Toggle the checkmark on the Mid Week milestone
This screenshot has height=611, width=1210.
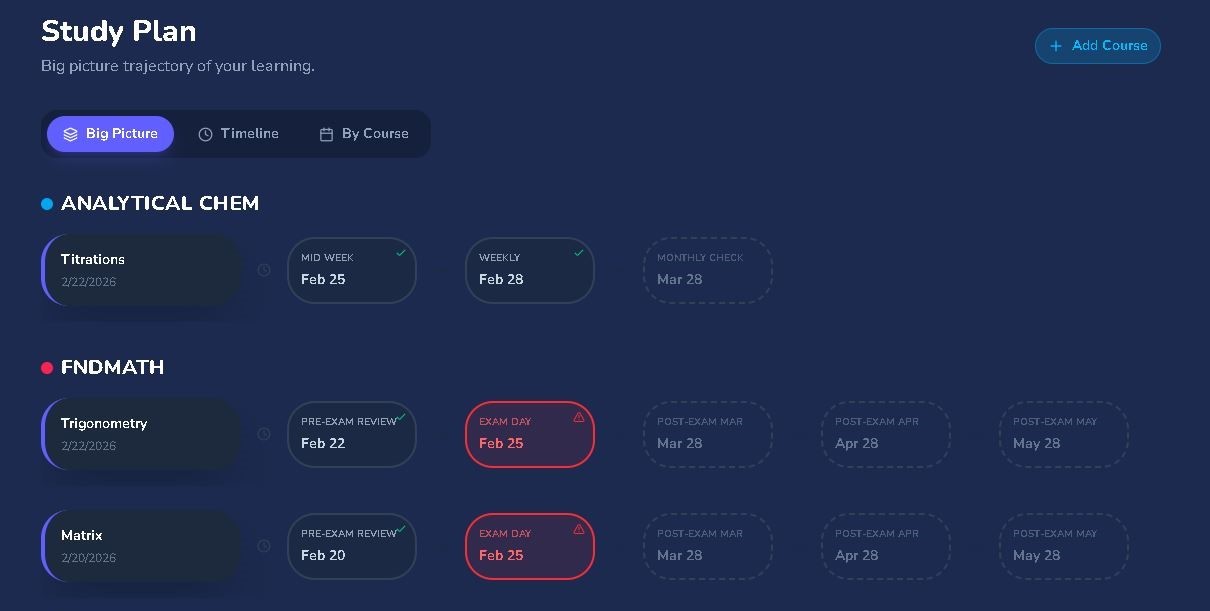[x=401, y=252]
